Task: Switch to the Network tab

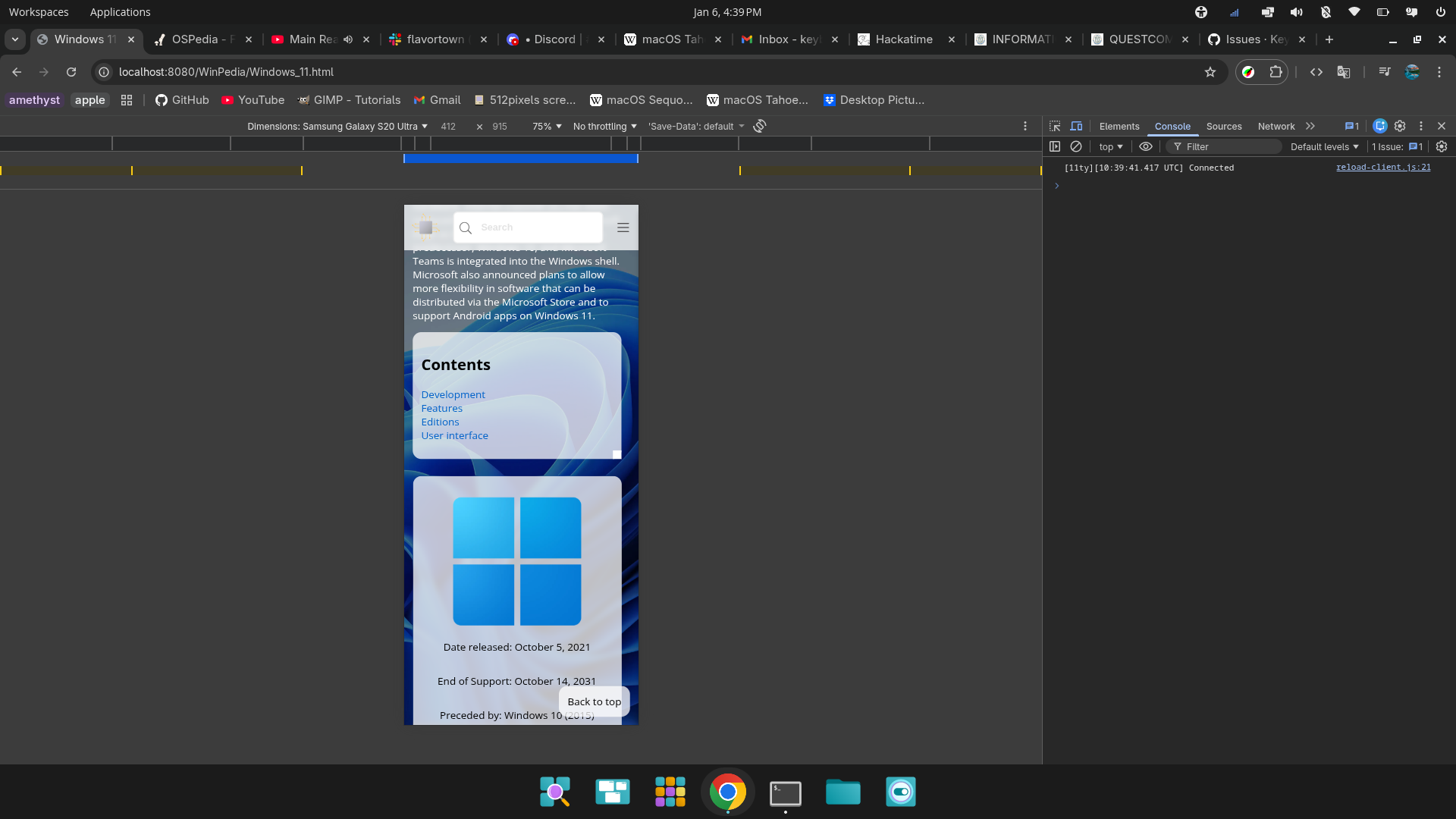Action: pyautogui.click(x=1276, y=126)
